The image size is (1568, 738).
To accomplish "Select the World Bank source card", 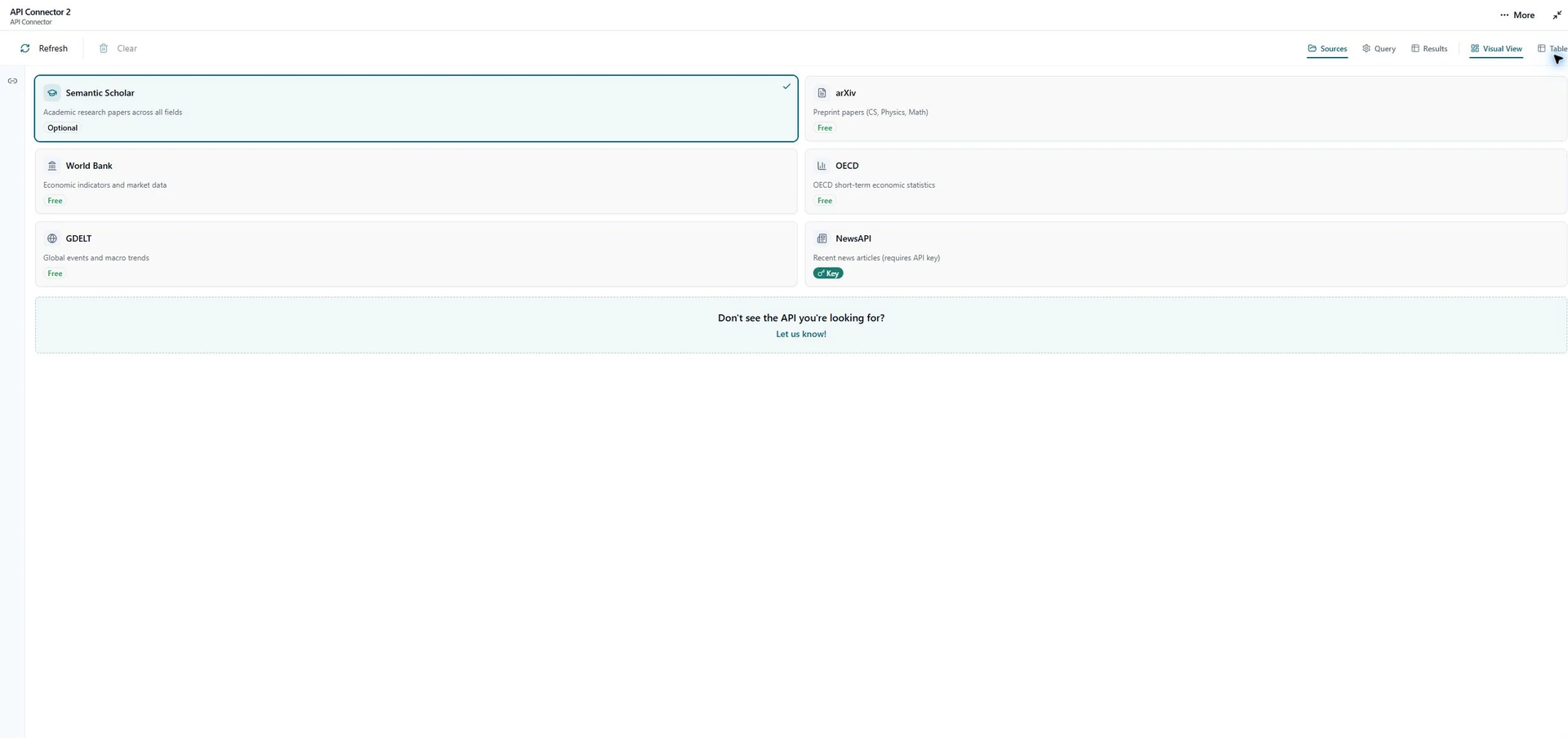I will tap(416, 181).
